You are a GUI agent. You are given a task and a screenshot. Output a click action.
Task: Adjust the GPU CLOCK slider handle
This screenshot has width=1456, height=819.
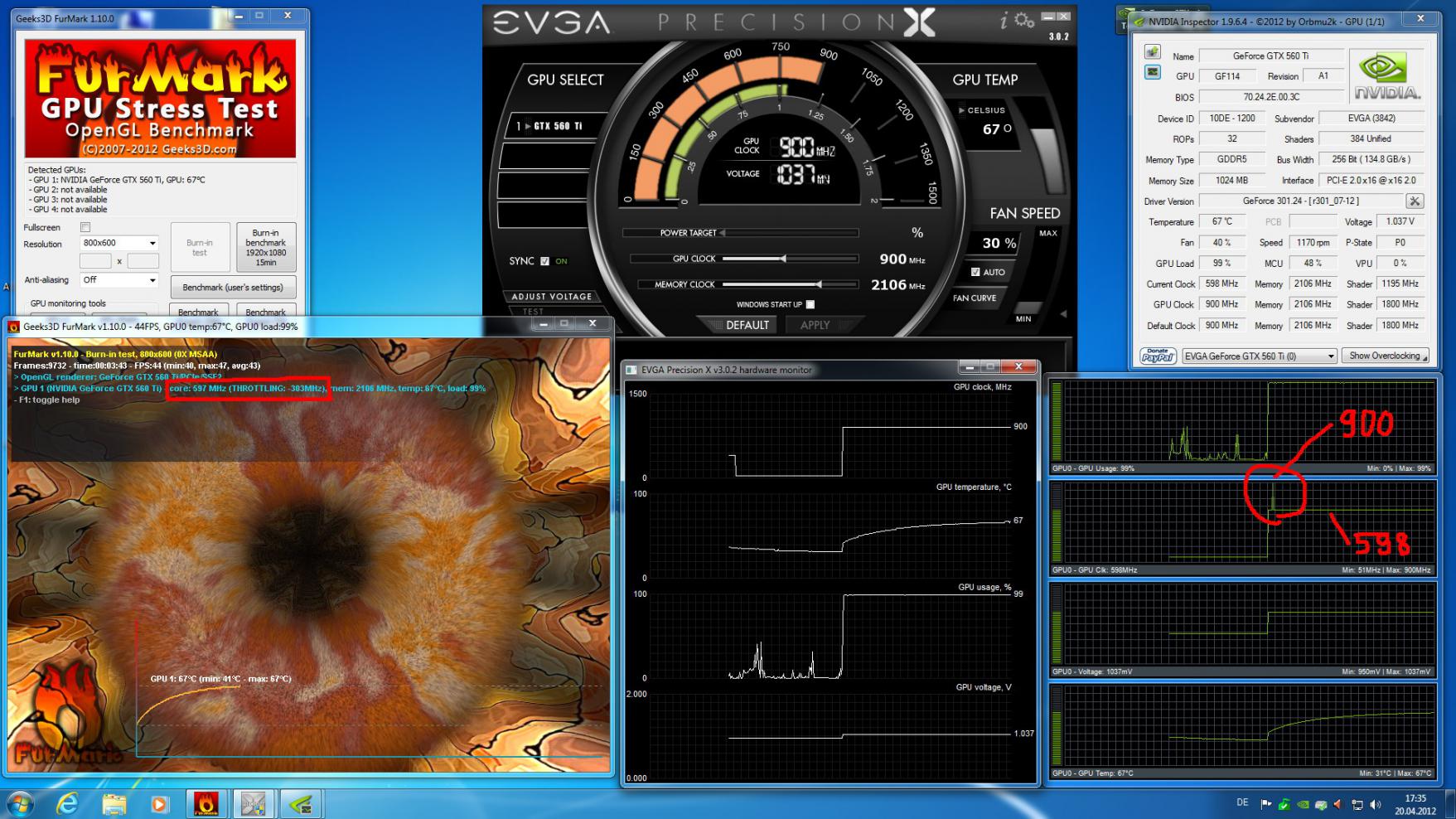783,259
